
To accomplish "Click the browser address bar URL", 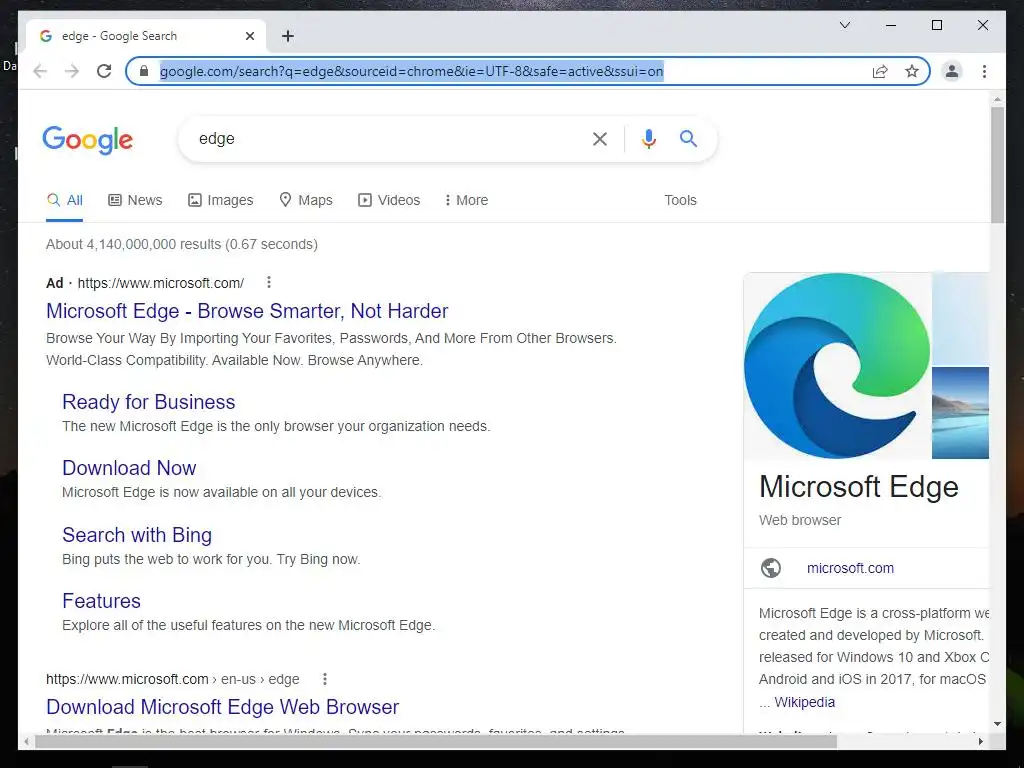I will pyautogui.click(x=411, y=71).
